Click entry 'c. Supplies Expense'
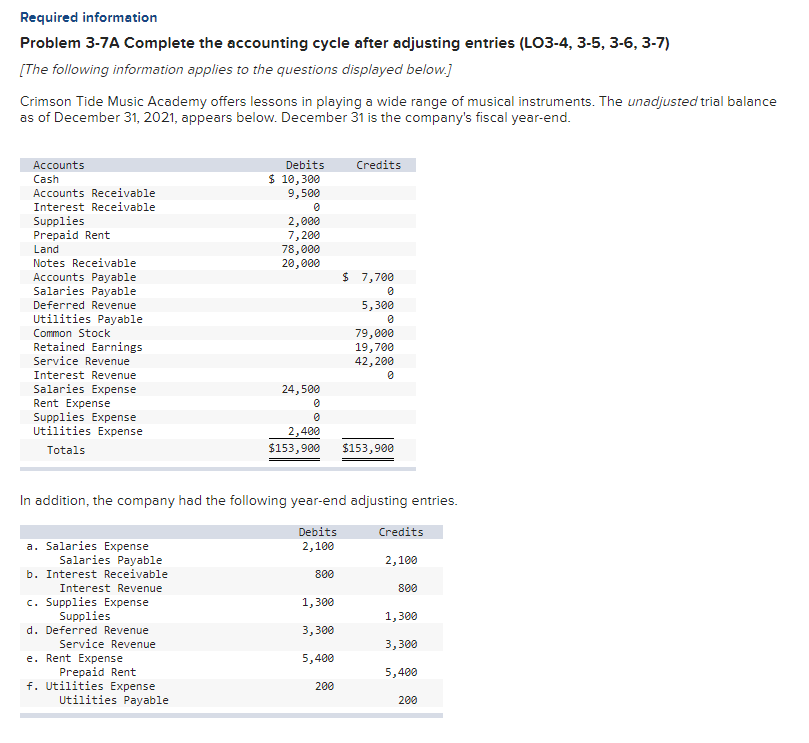The height and width of the screenshot is (743, 809). [x=88, y=602]
